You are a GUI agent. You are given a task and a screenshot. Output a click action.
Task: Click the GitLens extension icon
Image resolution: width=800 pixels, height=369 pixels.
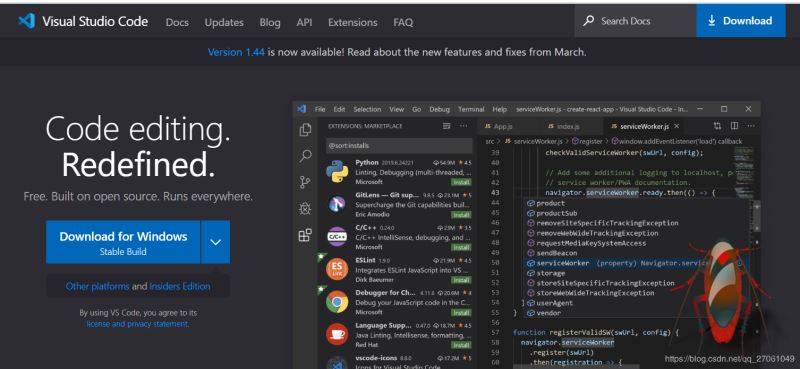point(337,204)
